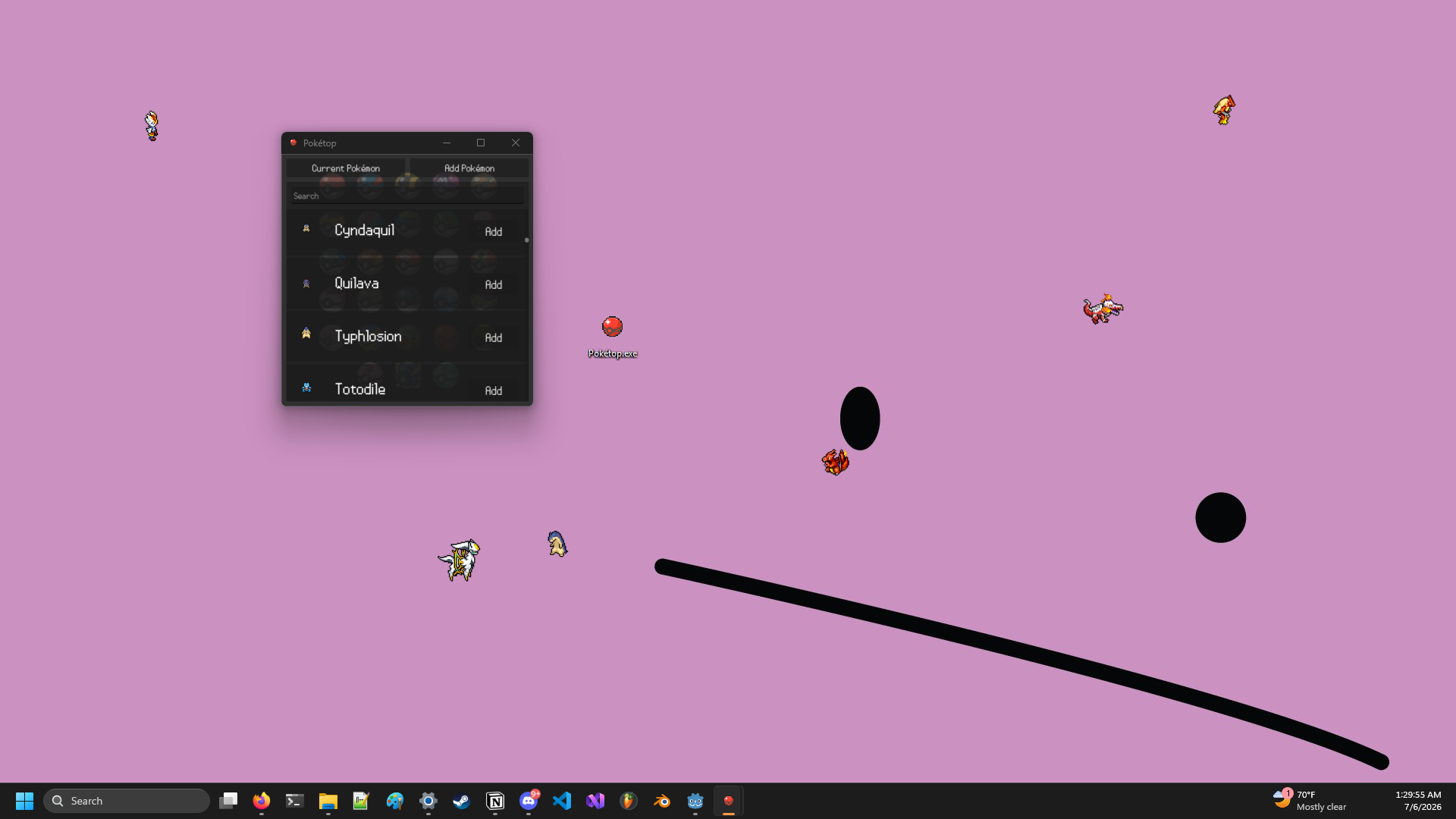Click the Arceus sprite on the desktop

click(460, 560)
